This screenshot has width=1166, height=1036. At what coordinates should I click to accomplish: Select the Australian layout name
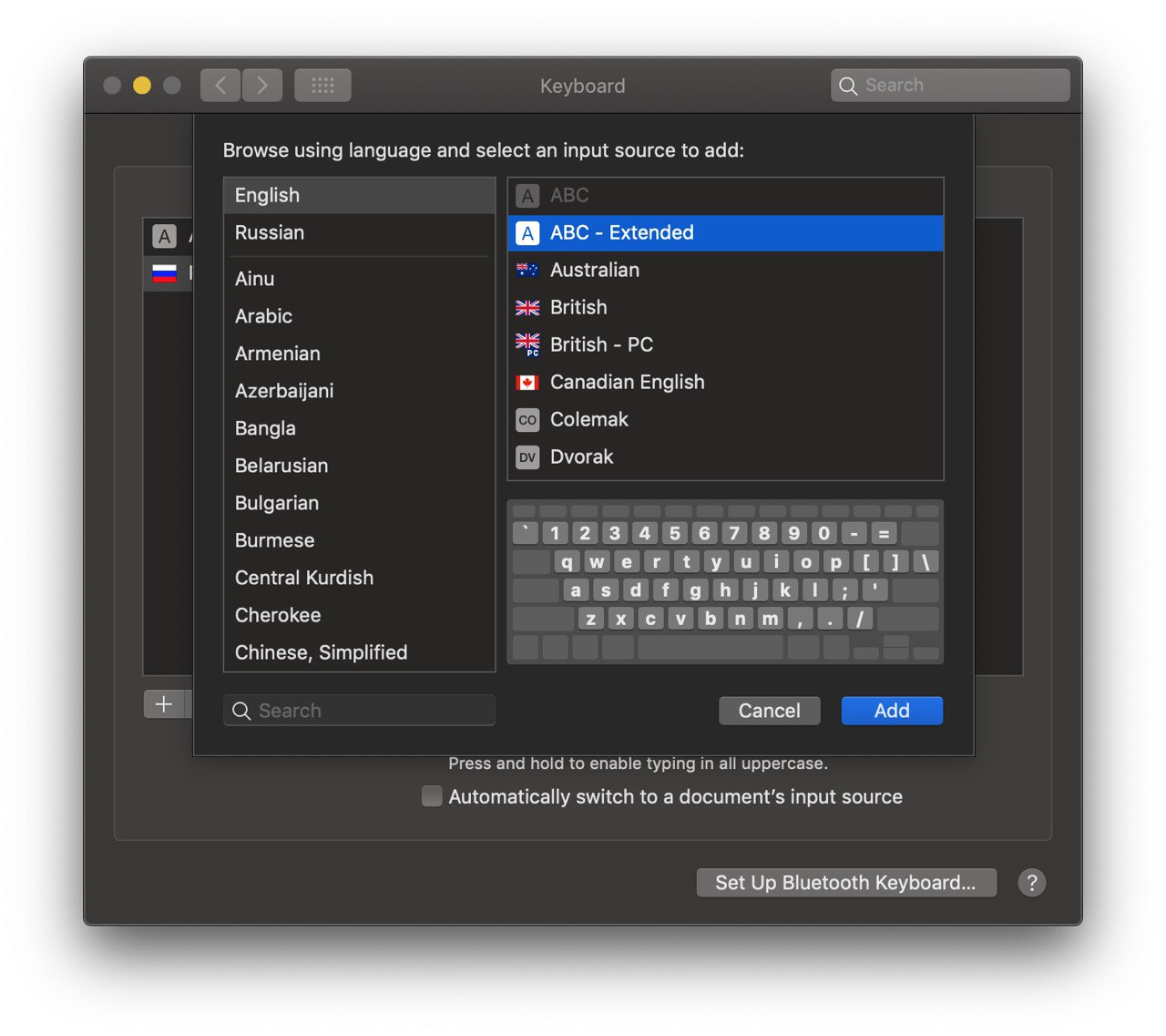595,271
